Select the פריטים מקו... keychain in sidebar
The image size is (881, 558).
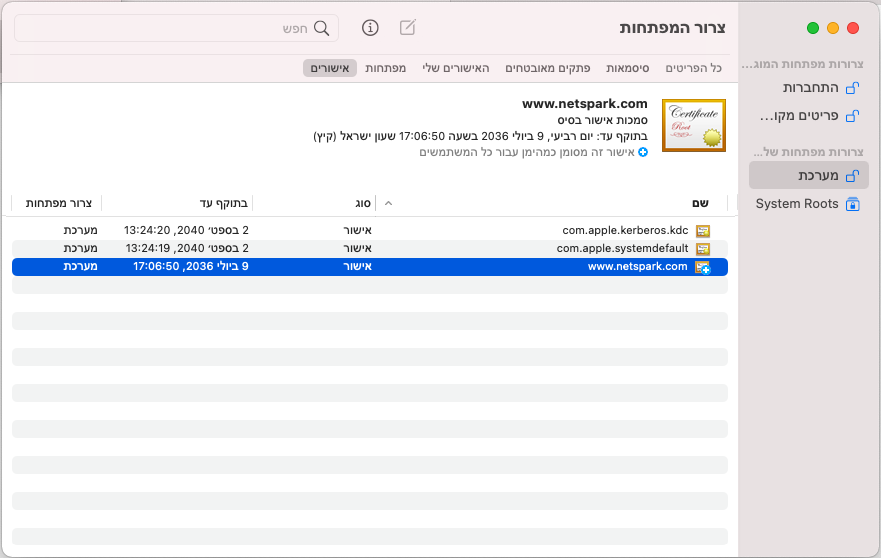tap(809, 116)
